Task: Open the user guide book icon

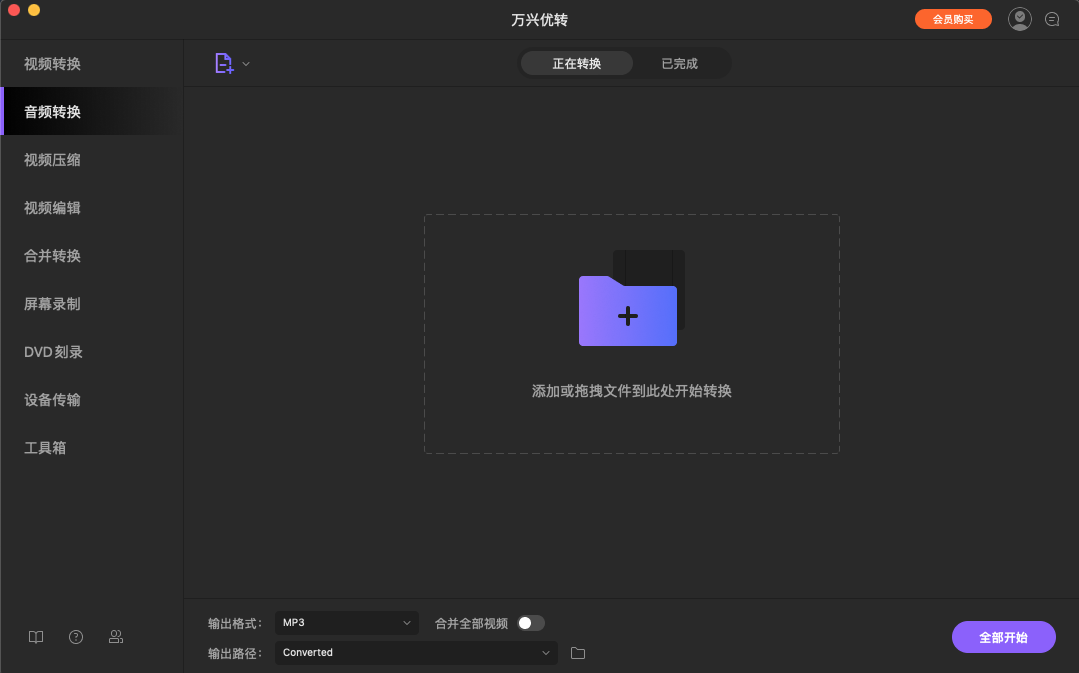Action: click(36, 637)
